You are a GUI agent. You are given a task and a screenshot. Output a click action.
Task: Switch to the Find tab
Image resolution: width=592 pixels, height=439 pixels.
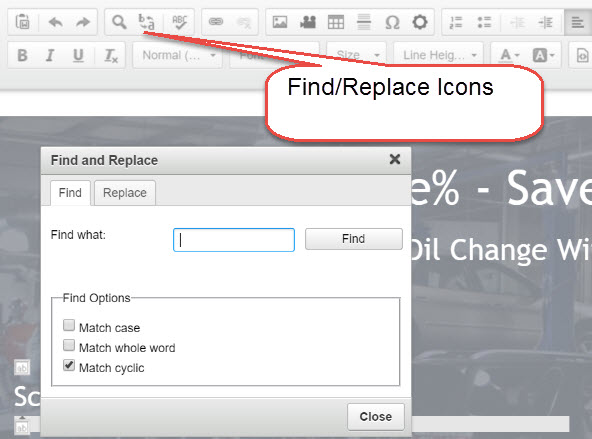point(70,193)
